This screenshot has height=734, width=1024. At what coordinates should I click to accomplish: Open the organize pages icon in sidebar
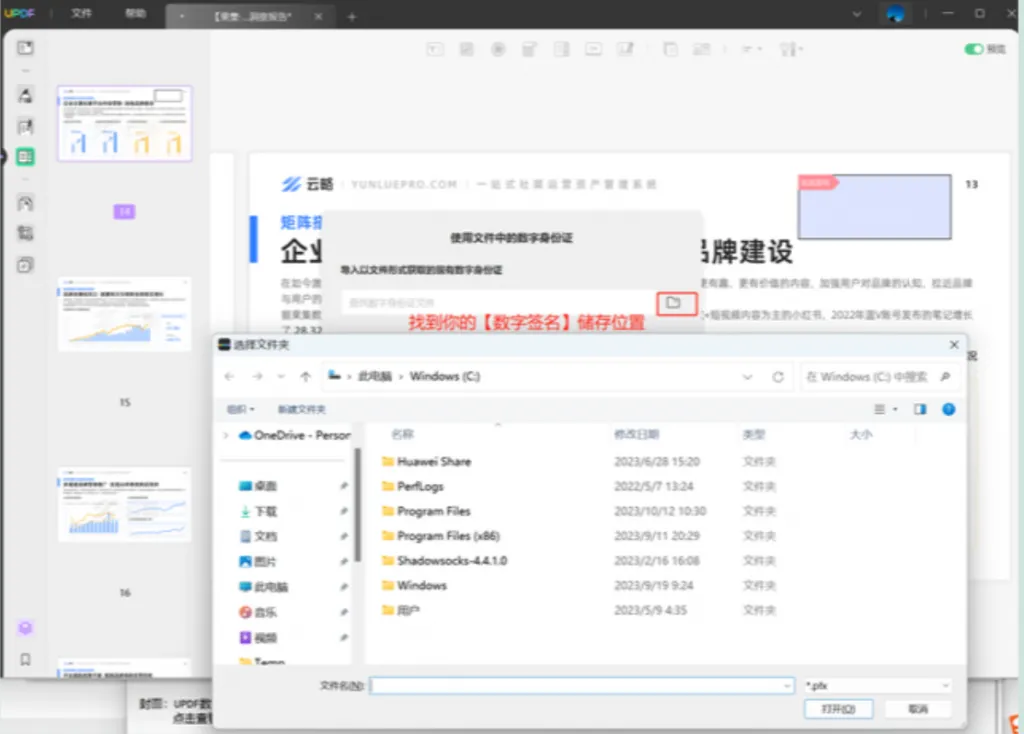click(25, 203)
